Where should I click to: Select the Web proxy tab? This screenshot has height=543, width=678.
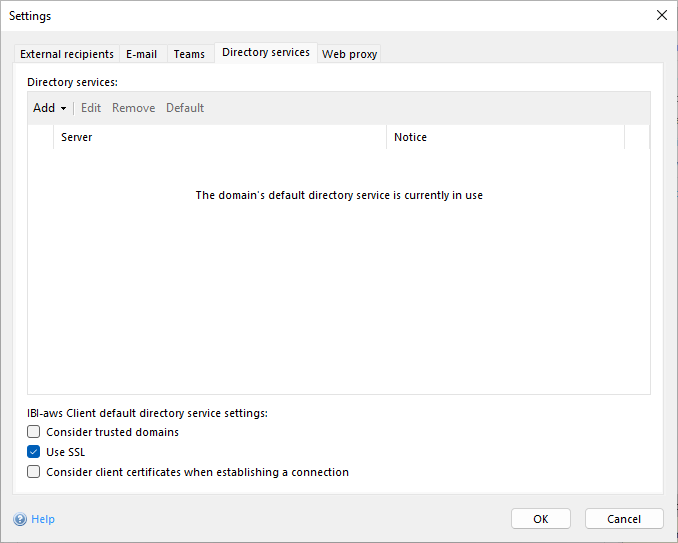(349, 54)
